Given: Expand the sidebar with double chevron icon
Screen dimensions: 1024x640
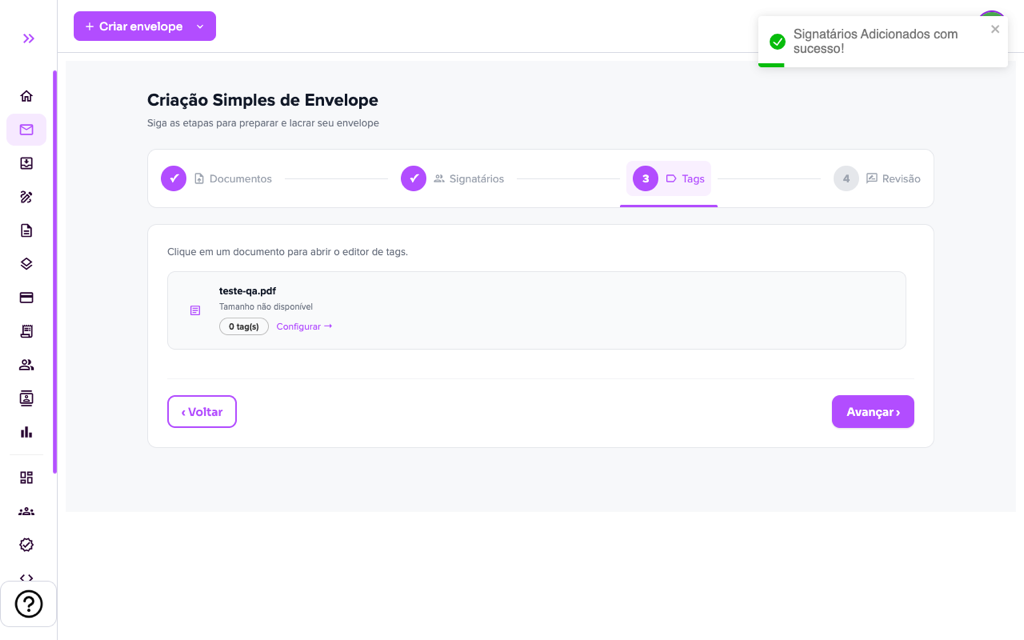Looking at the screenshot, I should 28,39.
